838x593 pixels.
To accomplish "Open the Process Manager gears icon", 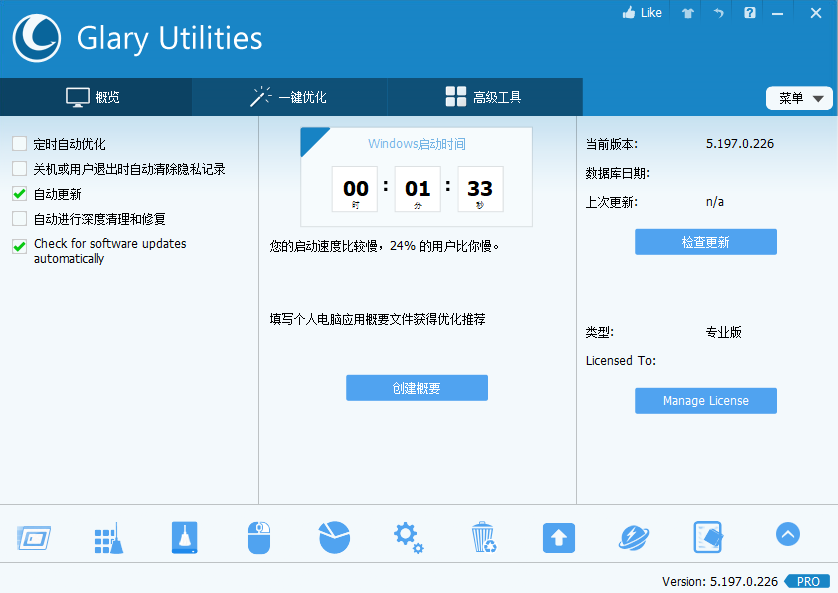I will [x=408, y=537].
